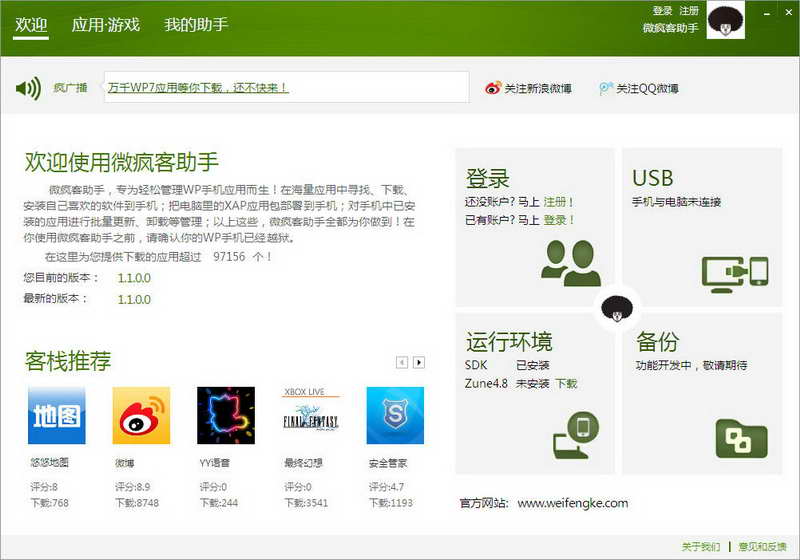Show next 客栈推荐 apps with right arrow
This screenshot has width=800, height=560.
tap(419, 362)
